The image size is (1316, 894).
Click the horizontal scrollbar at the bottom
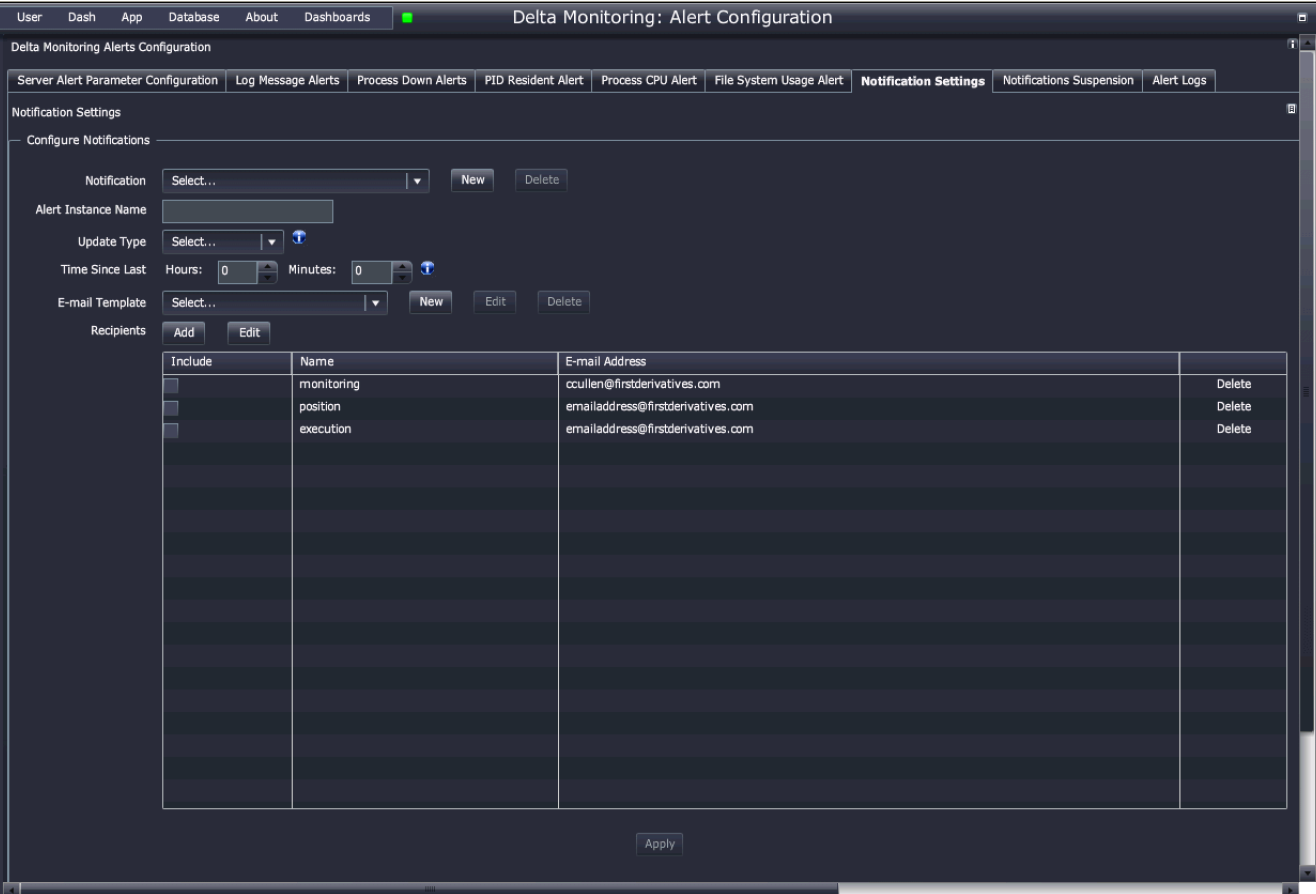(429, 888)
